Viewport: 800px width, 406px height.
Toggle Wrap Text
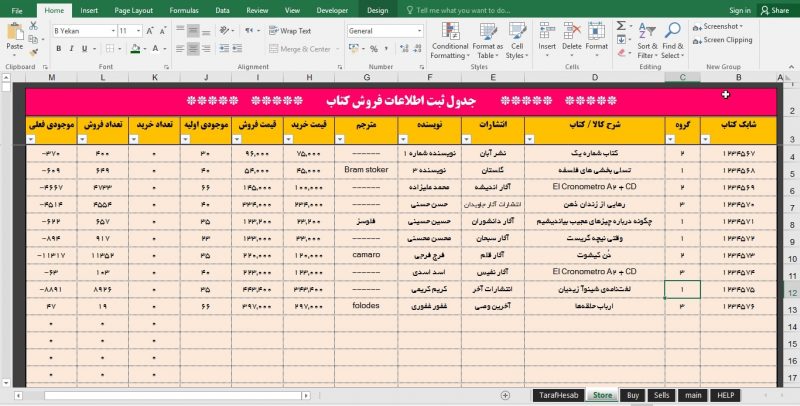(290, 31)
